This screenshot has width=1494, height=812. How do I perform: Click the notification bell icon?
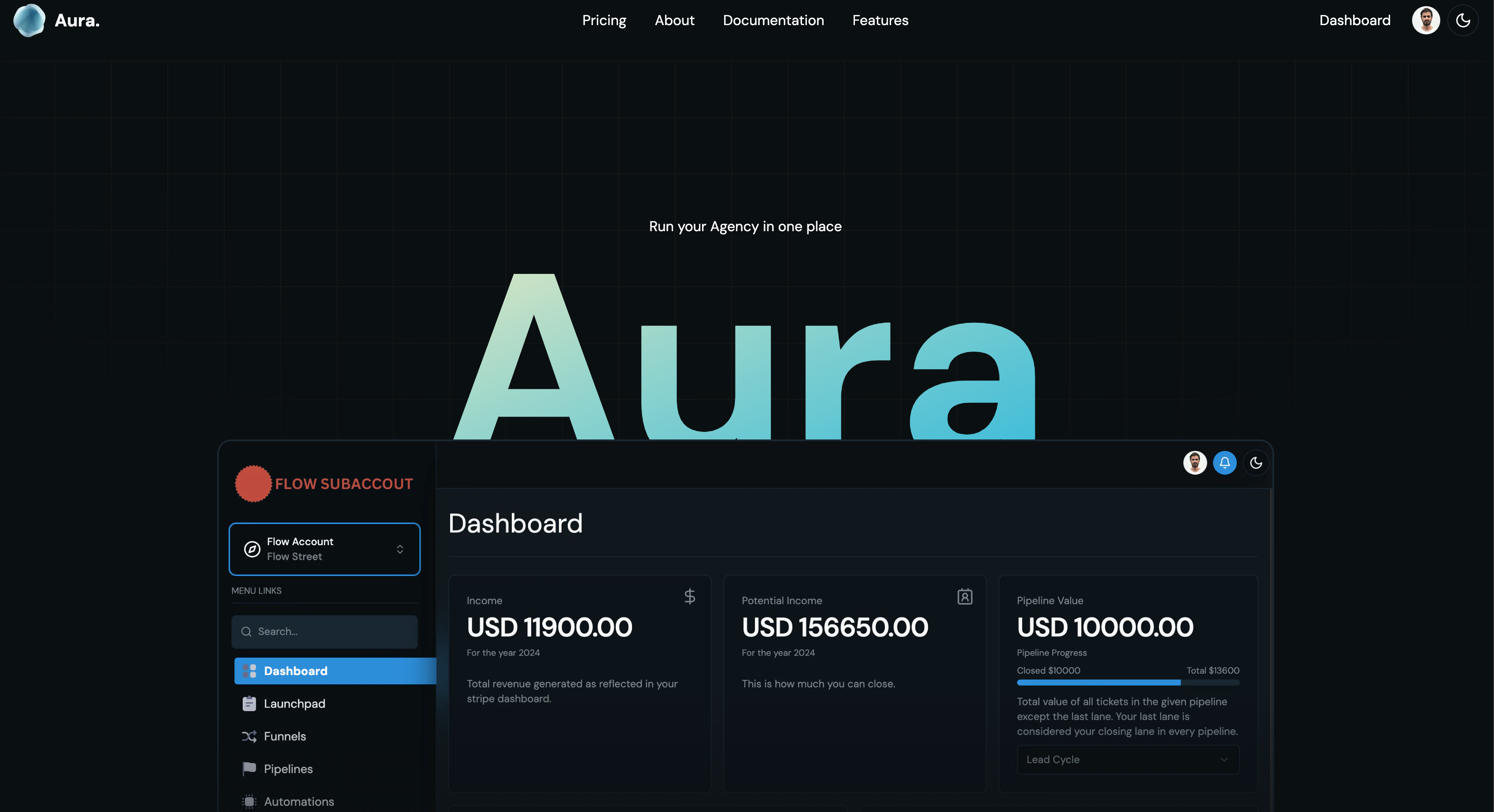point(1224,463)
